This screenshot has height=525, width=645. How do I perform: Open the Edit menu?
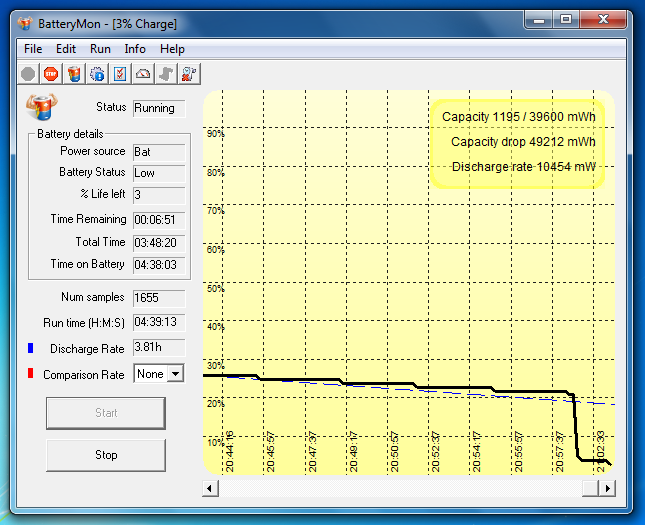pos(66,49)
